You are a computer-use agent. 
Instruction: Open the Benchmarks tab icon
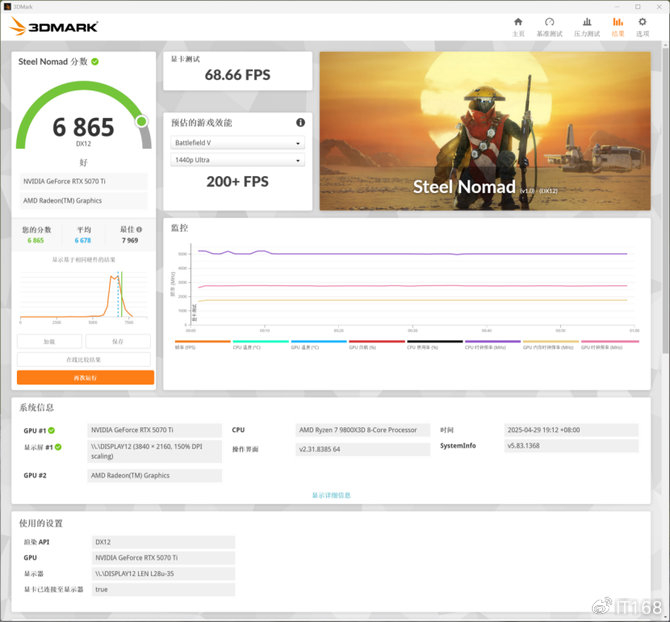(x=550, y=22)
